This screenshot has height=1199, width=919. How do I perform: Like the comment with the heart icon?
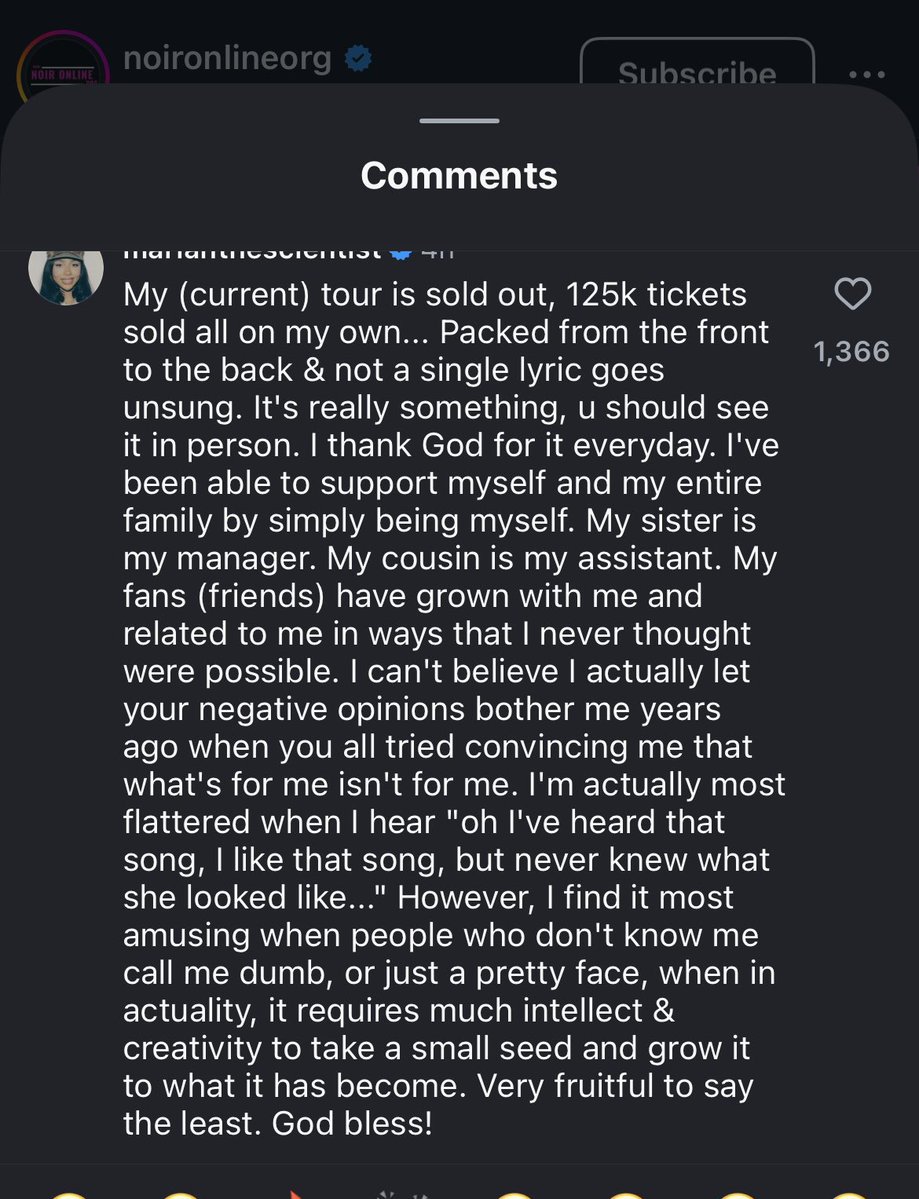(852, 294)
